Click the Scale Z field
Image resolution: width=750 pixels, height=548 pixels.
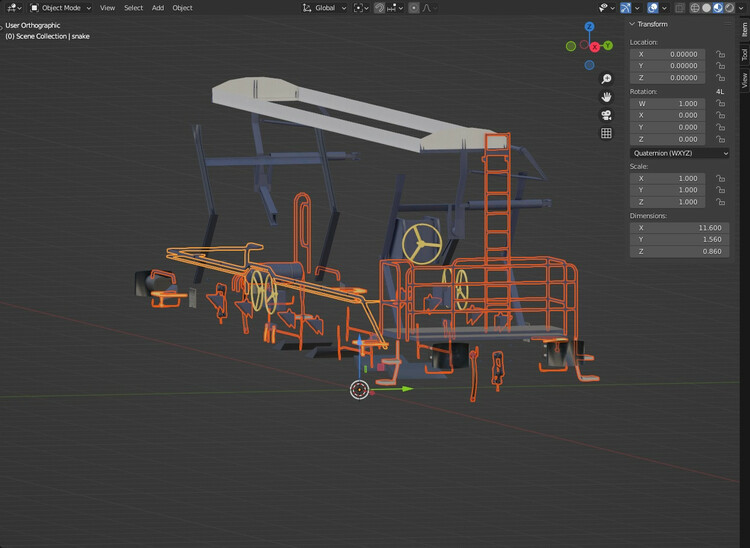click(x=667, y=202)
